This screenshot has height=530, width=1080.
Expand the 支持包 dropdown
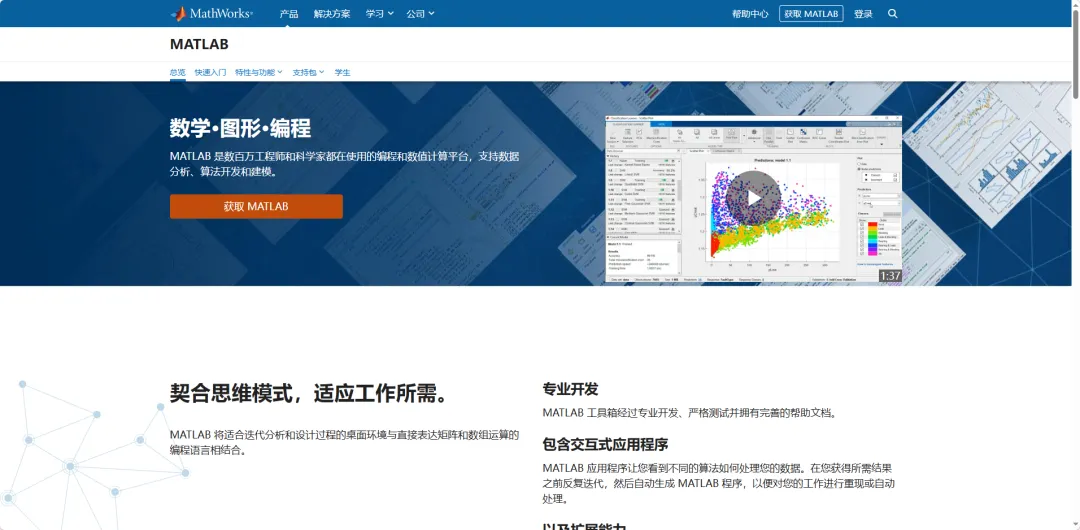tap(308, 72)
